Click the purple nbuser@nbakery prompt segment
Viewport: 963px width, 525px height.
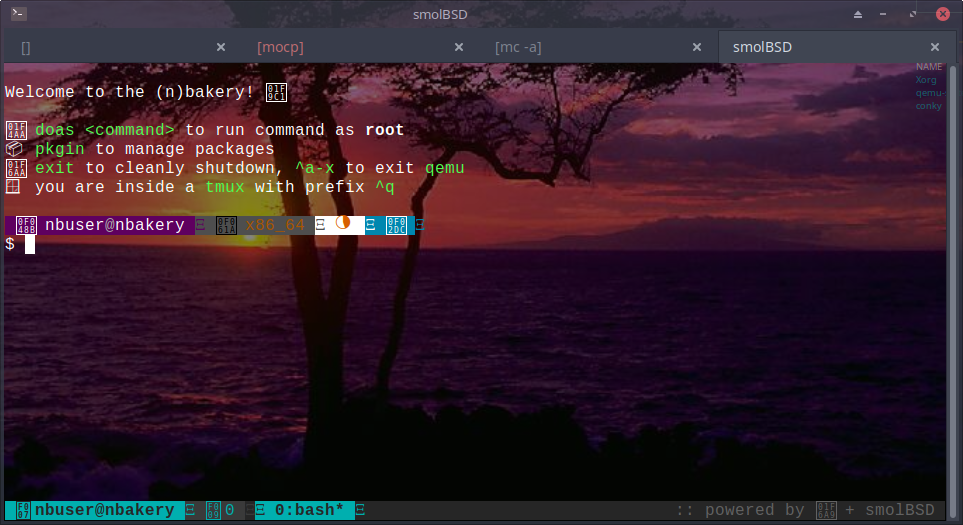(x=114, y=225)
